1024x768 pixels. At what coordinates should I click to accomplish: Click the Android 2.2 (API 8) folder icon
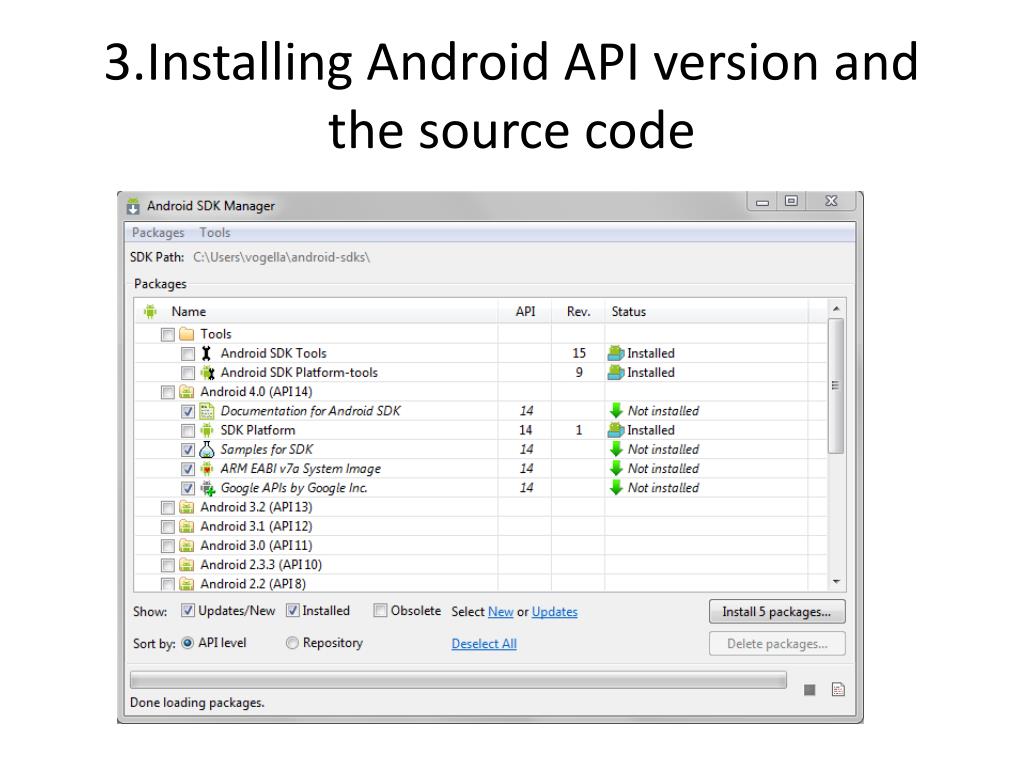pos(187,584)
